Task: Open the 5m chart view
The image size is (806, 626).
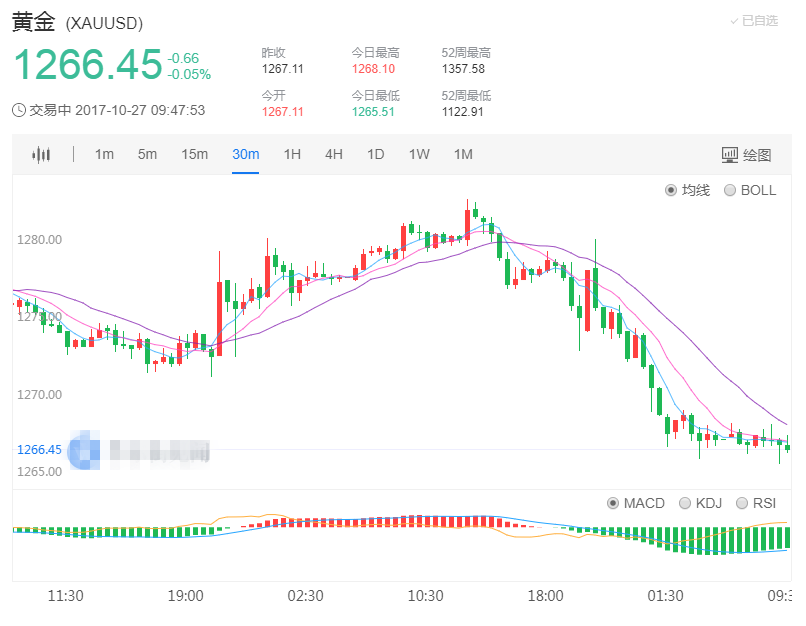Action: [x=148, y=154]
